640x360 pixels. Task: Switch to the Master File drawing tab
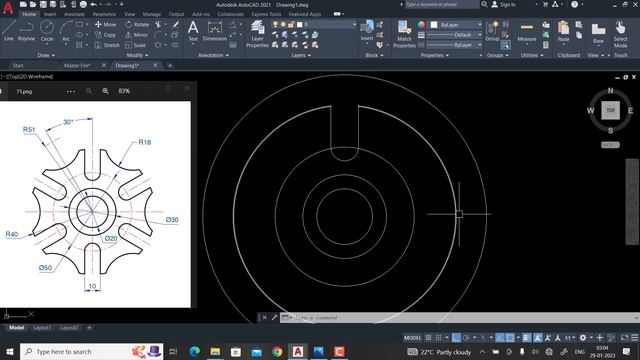[77, 65]
